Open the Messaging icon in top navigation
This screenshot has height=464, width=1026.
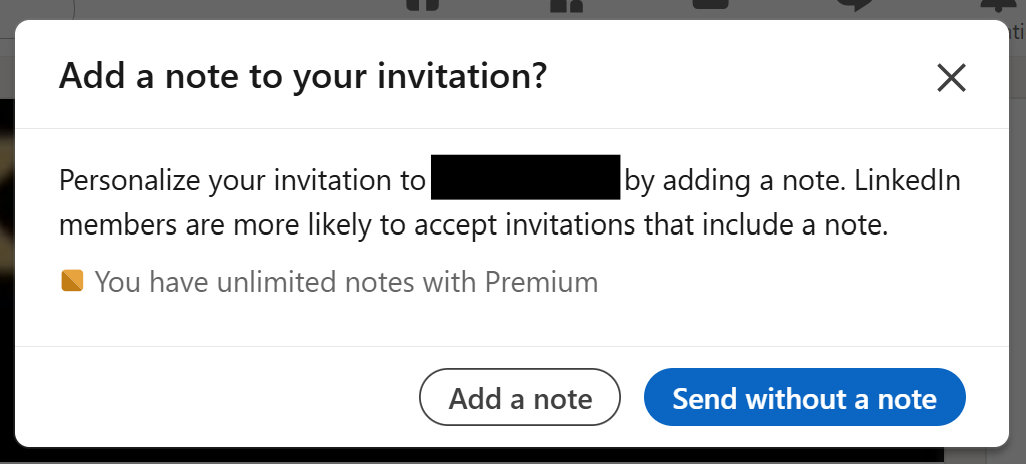[x=855, y=6]
